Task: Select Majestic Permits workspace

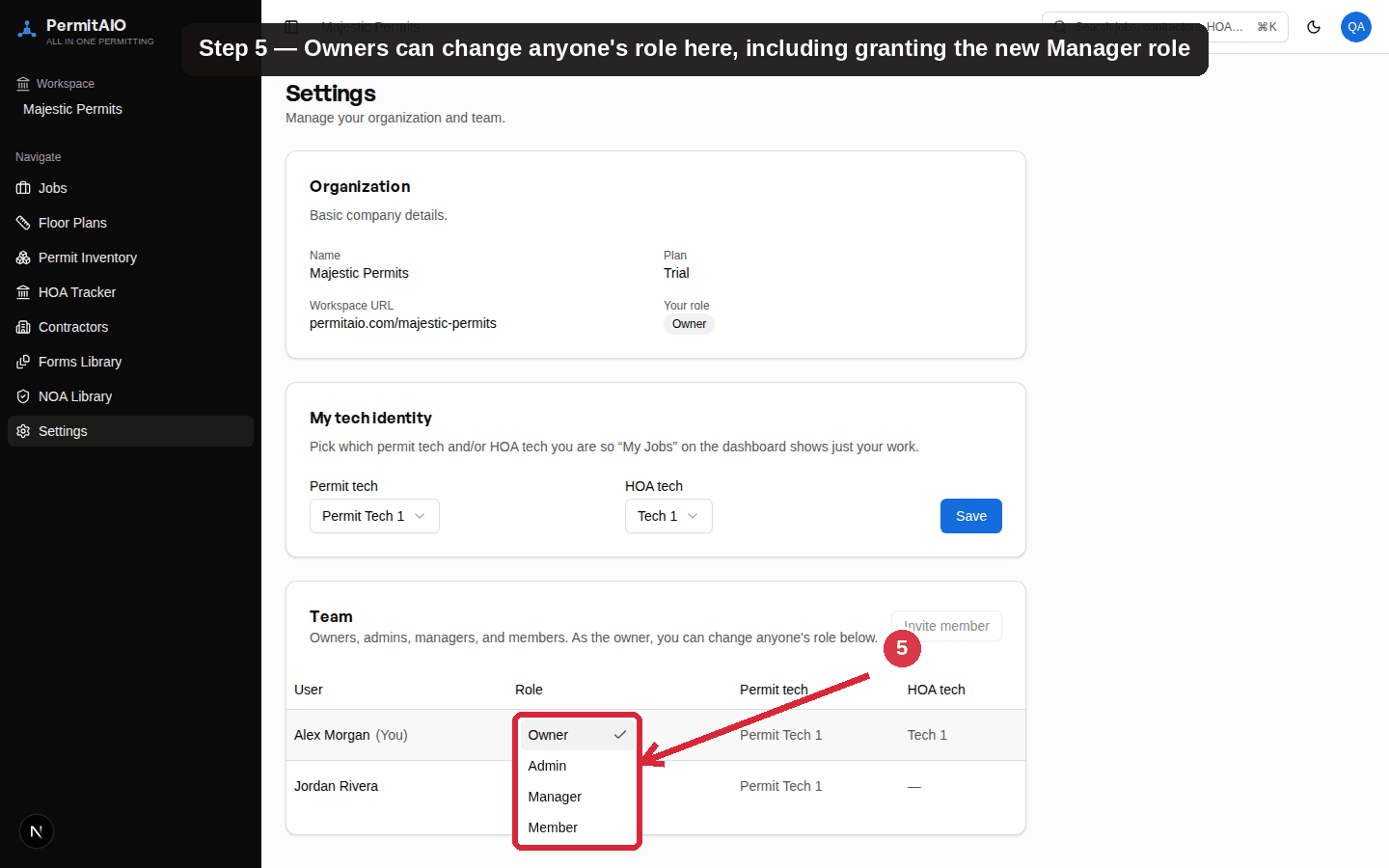Action: [x=72, y=109]
